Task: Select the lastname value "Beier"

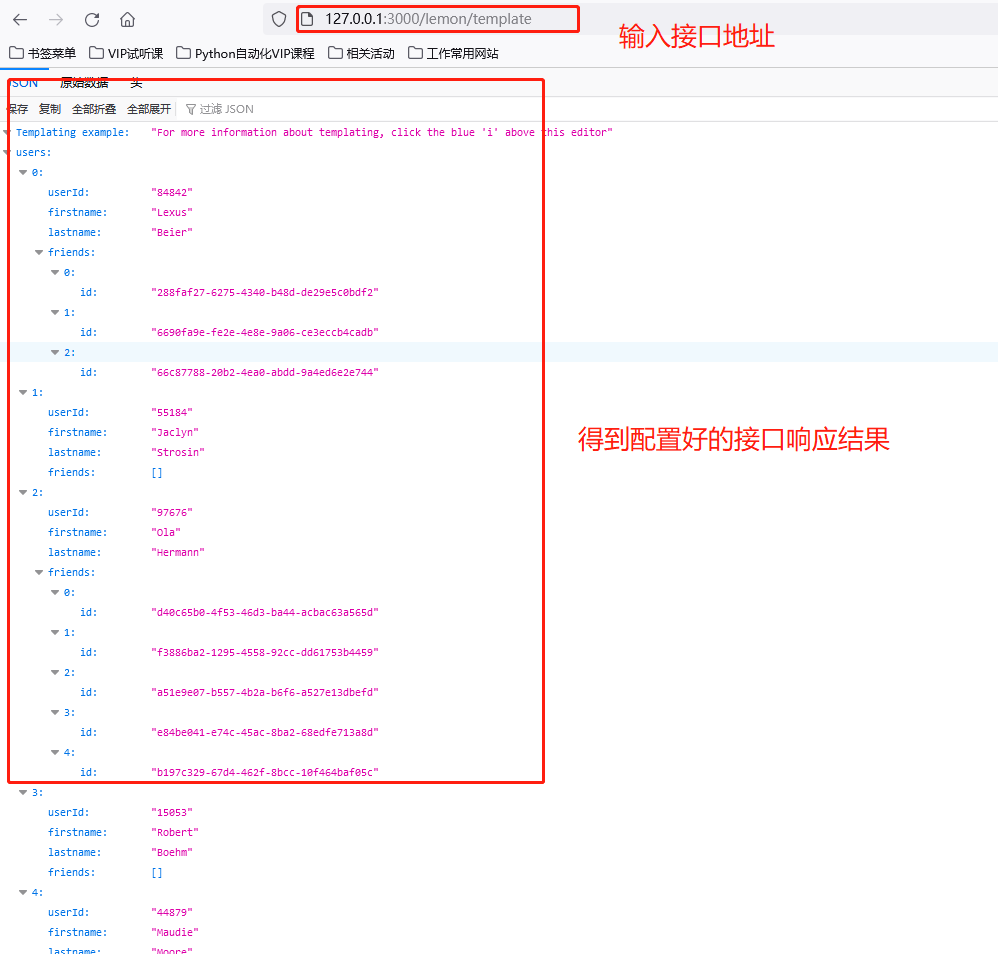Action: pos(172,232)
